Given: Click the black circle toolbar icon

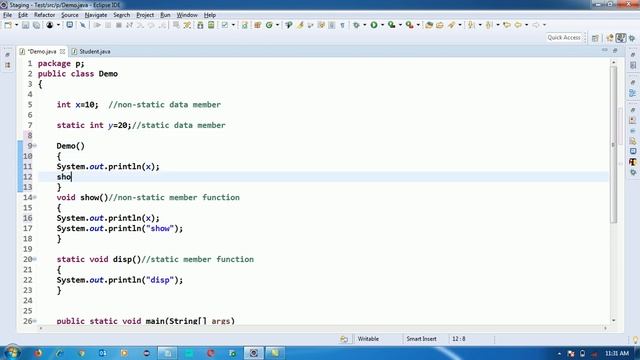Looking at the screenshot, I should tap(49, 25).
